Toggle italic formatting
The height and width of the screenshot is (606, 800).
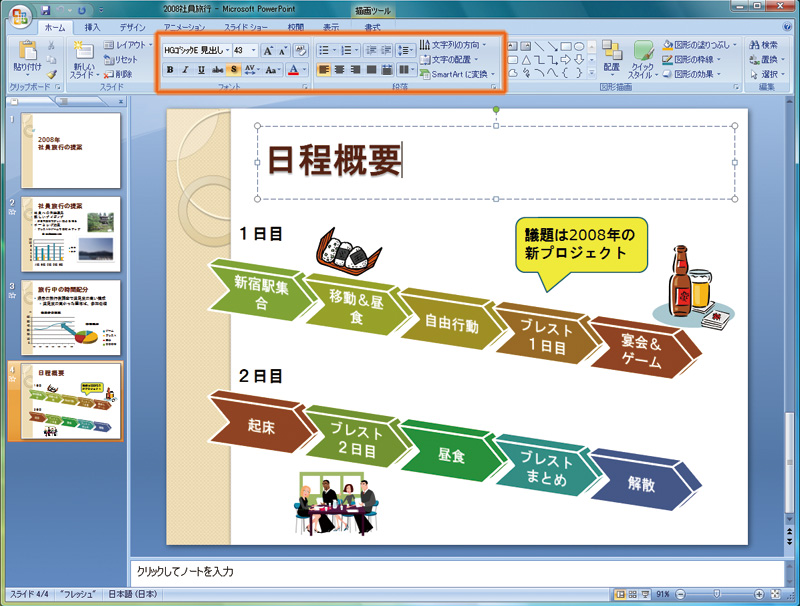tap(185, 69)
